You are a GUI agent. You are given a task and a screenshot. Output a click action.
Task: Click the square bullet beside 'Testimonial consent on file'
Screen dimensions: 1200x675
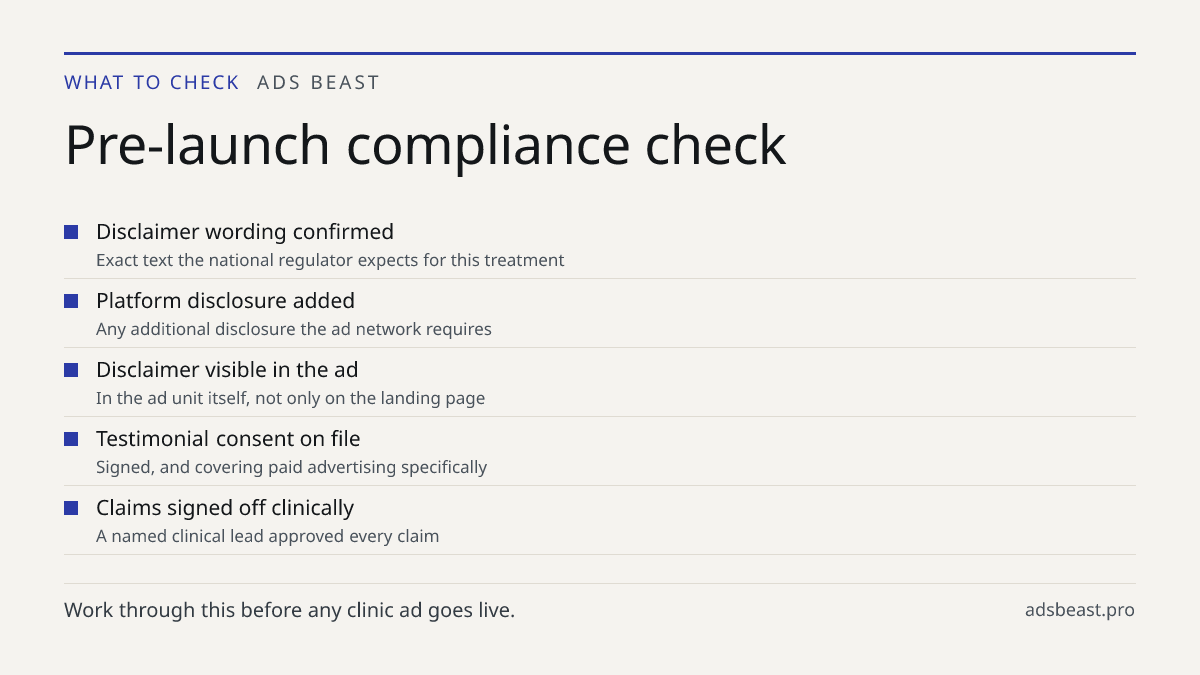click(71, 439)
